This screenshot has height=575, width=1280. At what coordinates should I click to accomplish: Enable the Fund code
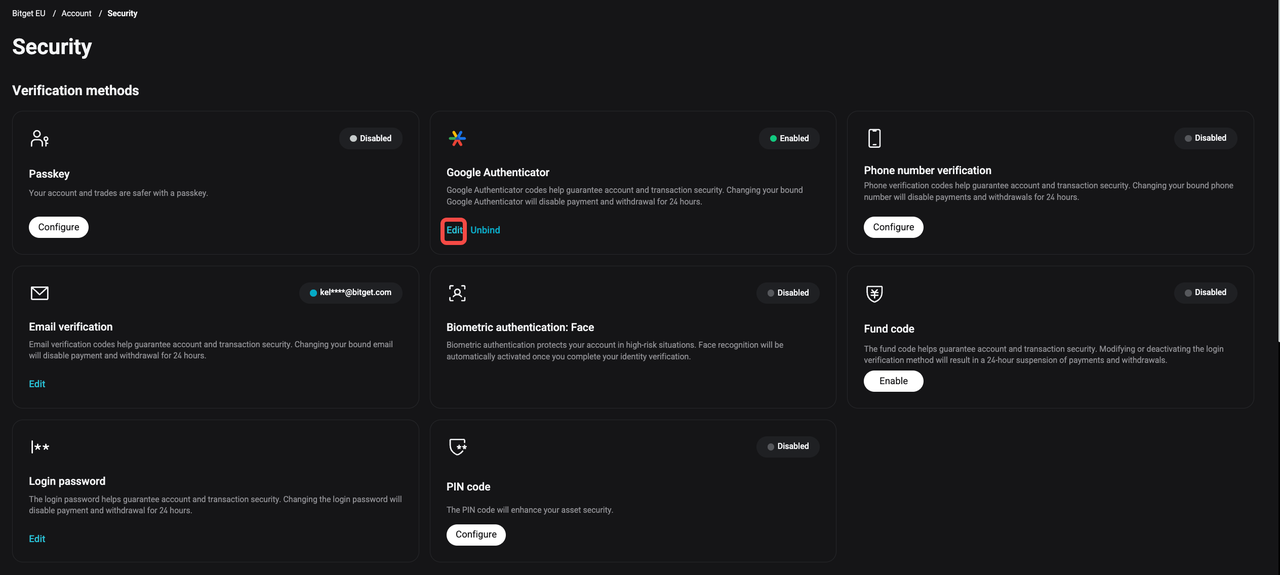[894, 381]
